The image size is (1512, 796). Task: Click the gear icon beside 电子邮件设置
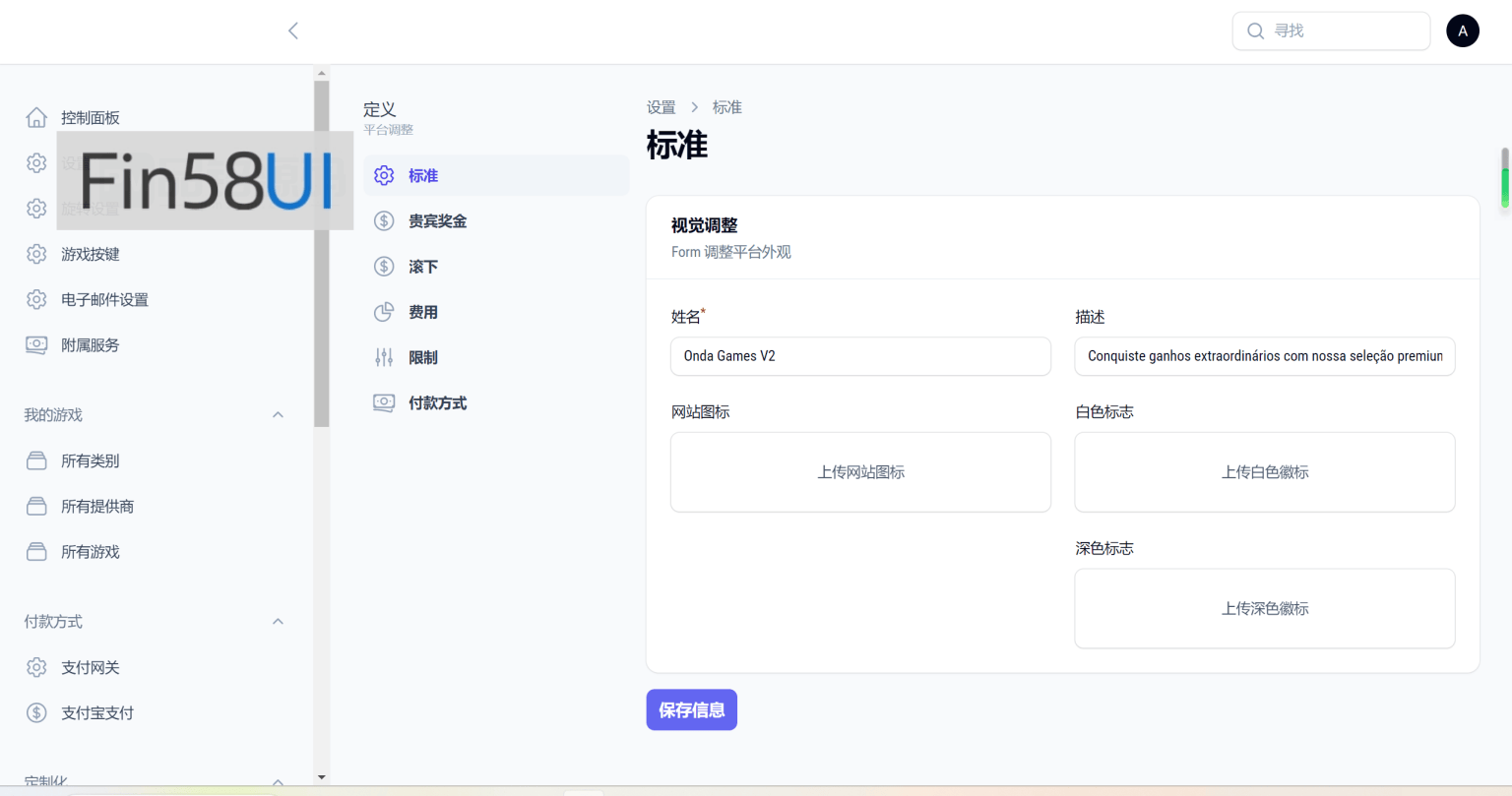(36, 299)
